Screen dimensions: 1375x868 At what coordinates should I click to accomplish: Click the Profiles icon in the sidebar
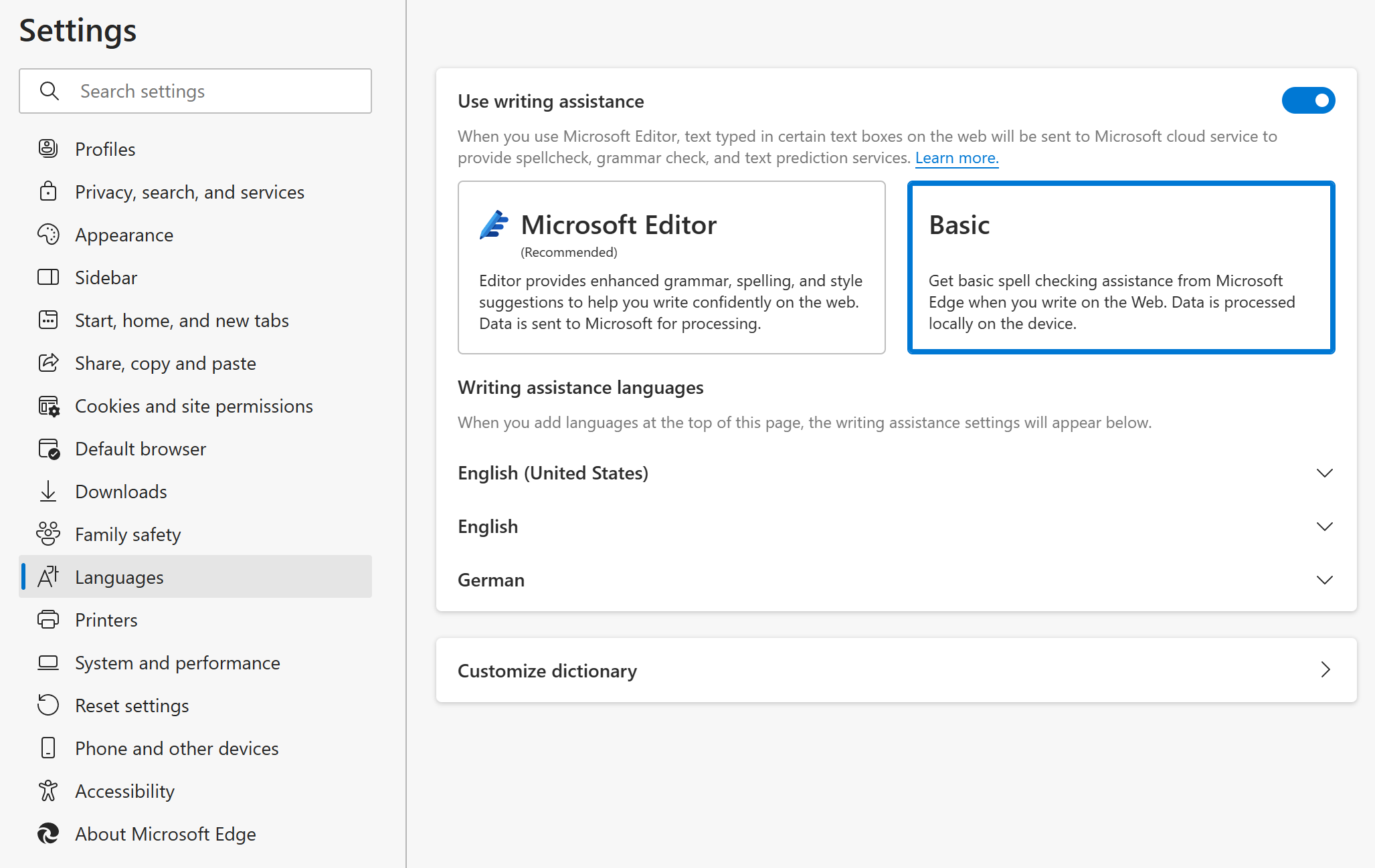(x=48, y=148)
